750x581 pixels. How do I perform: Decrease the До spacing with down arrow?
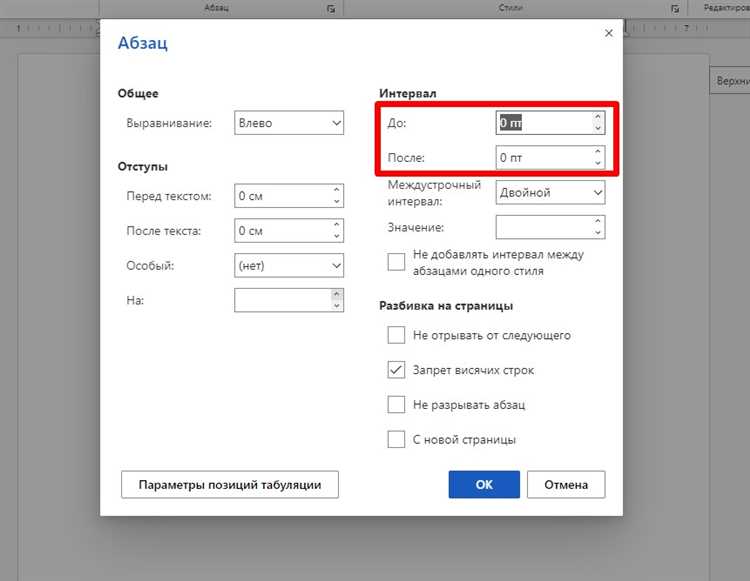[597, 128]
